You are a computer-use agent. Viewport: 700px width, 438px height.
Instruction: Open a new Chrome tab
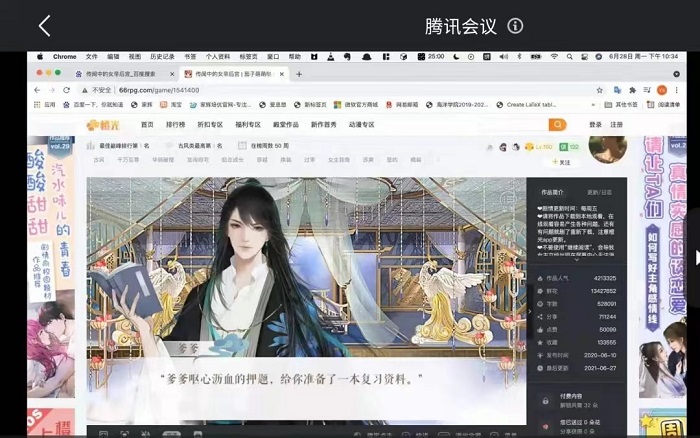[x=299, y=74]
